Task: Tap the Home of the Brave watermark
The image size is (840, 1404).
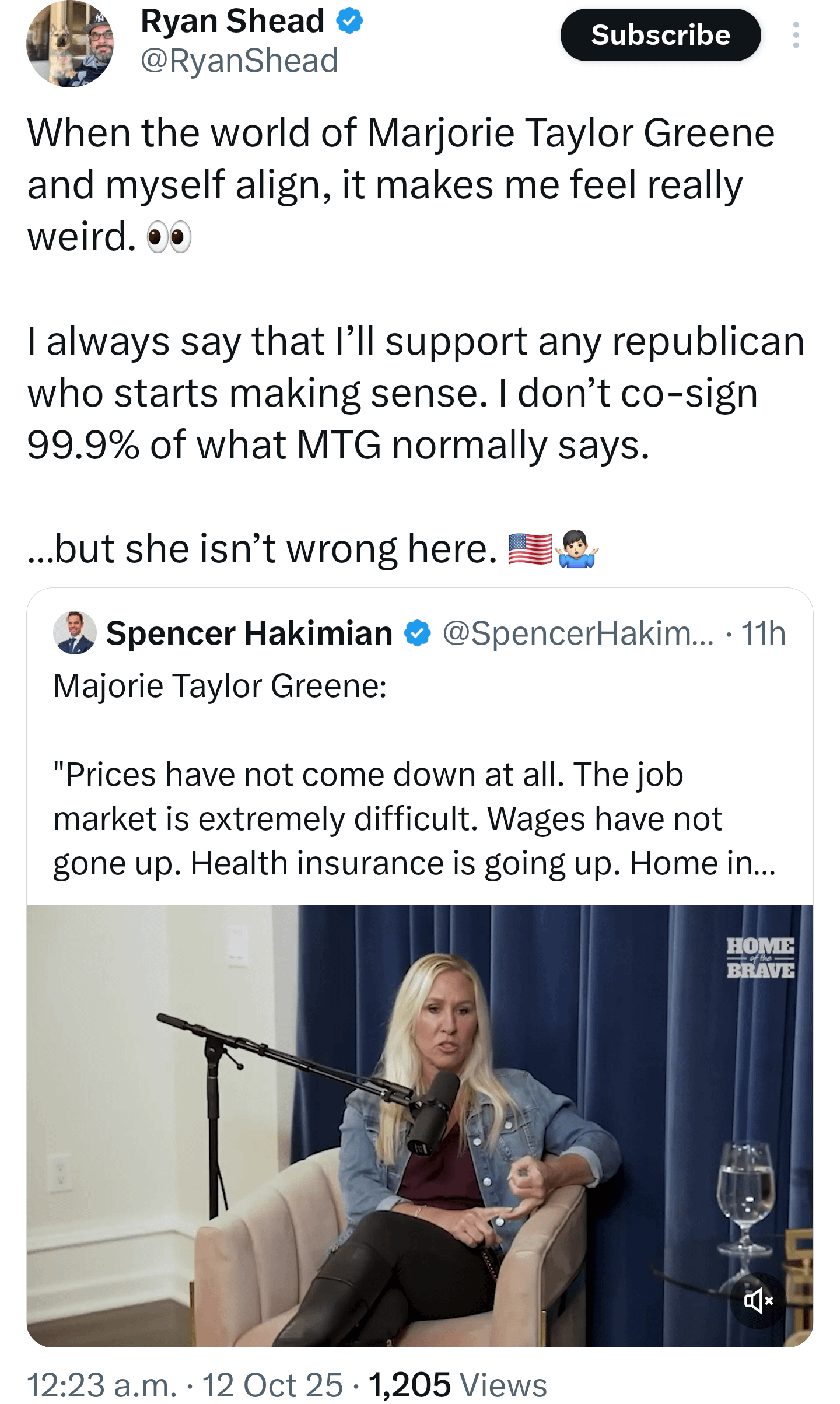Action: [760, 957]
